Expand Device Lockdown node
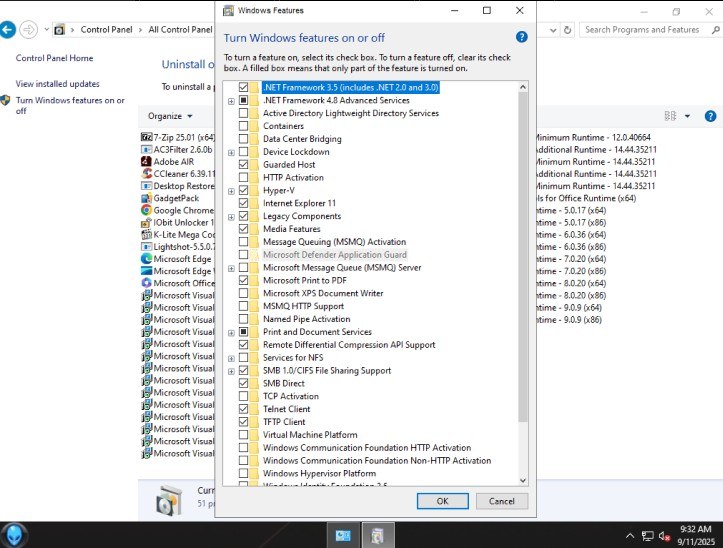The width and height of the screenshot is (723, 548). (231, 153)
